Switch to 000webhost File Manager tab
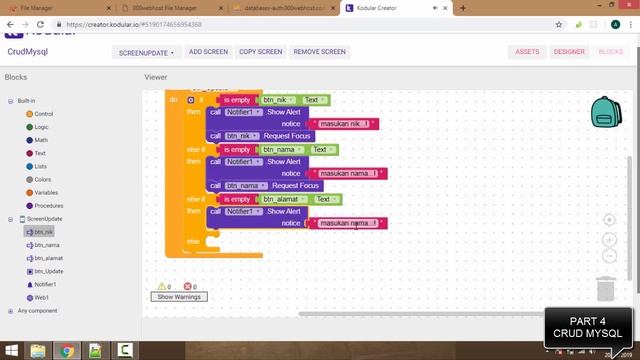This screenshot has width=640, height=360. (x=171, y=8)
